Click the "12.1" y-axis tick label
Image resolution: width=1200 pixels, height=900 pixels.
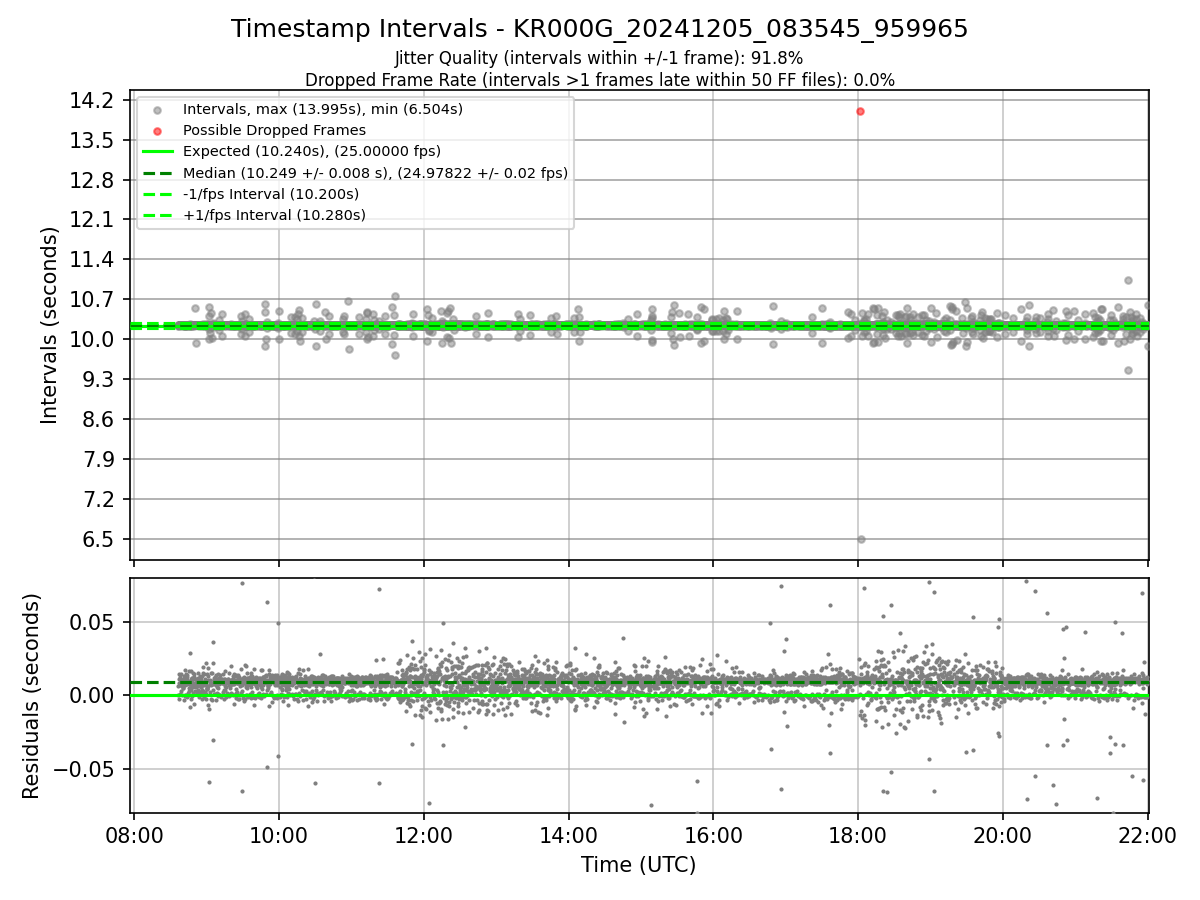click(x=94, y=220)
